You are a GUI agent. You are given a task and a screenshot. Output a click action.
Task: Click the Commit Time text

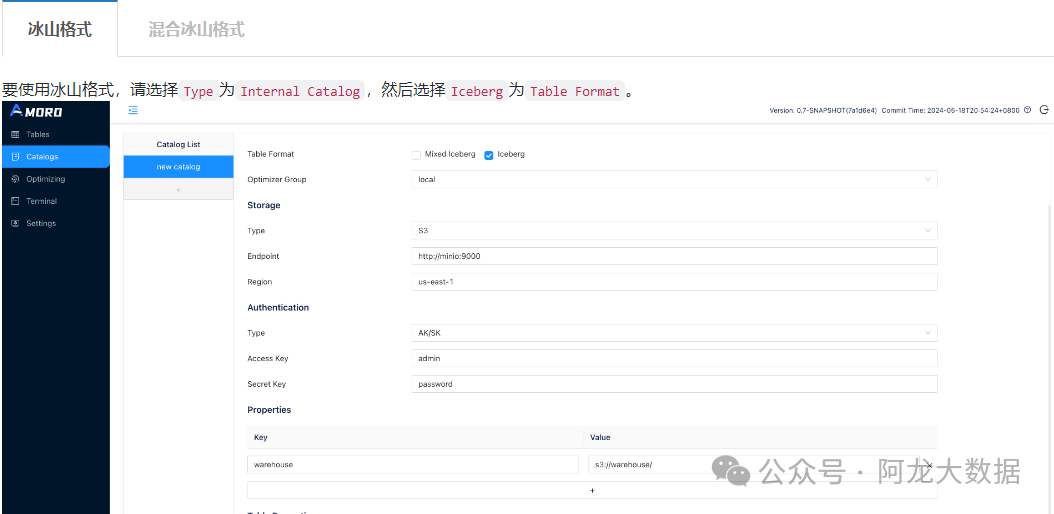tap(950, 110)
